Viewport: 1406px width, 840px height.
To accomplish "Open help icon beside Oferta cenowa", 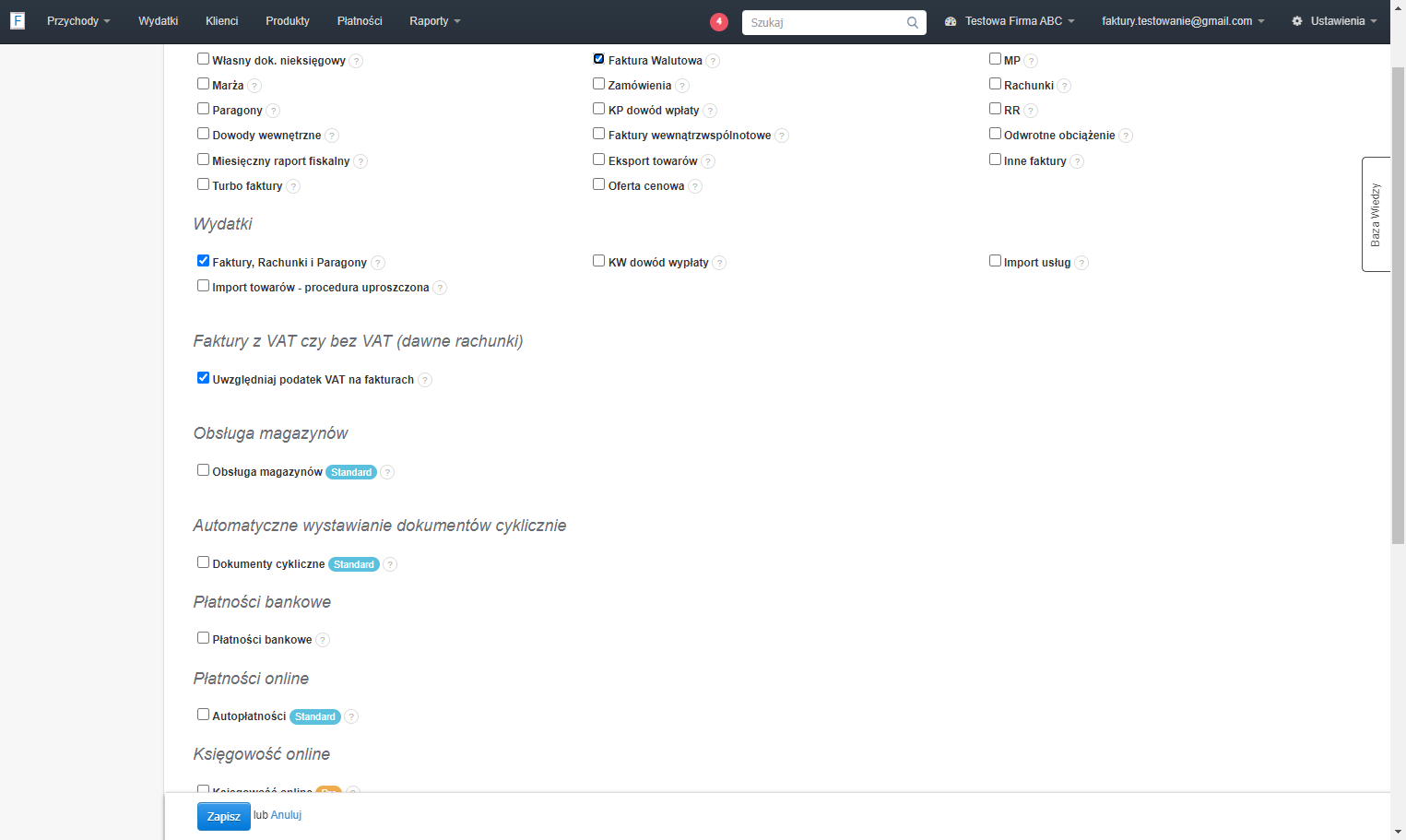I will click(695, 186).
